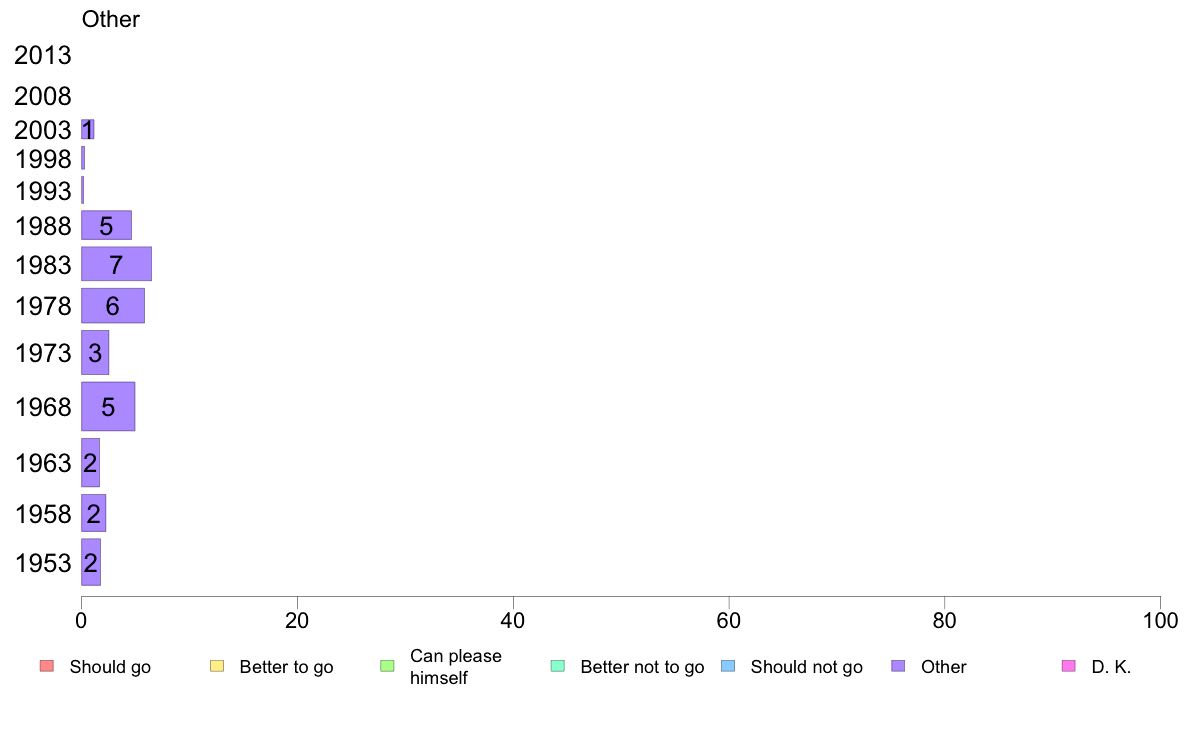This screenshot has width=1188, height=736.
Task: Select the 1968 bar labeled 5
Action: click(x=108, y=406)
